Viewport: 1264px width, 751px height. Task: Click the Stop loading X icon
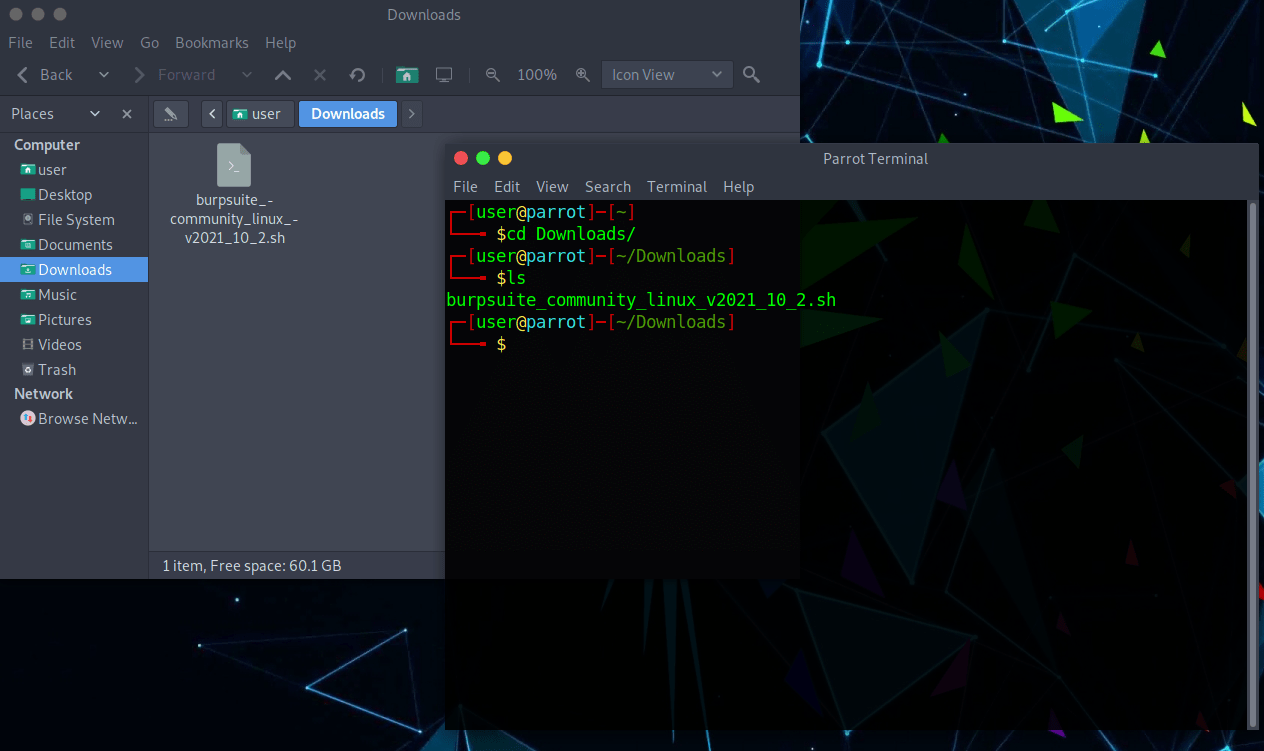click(320, 75)
